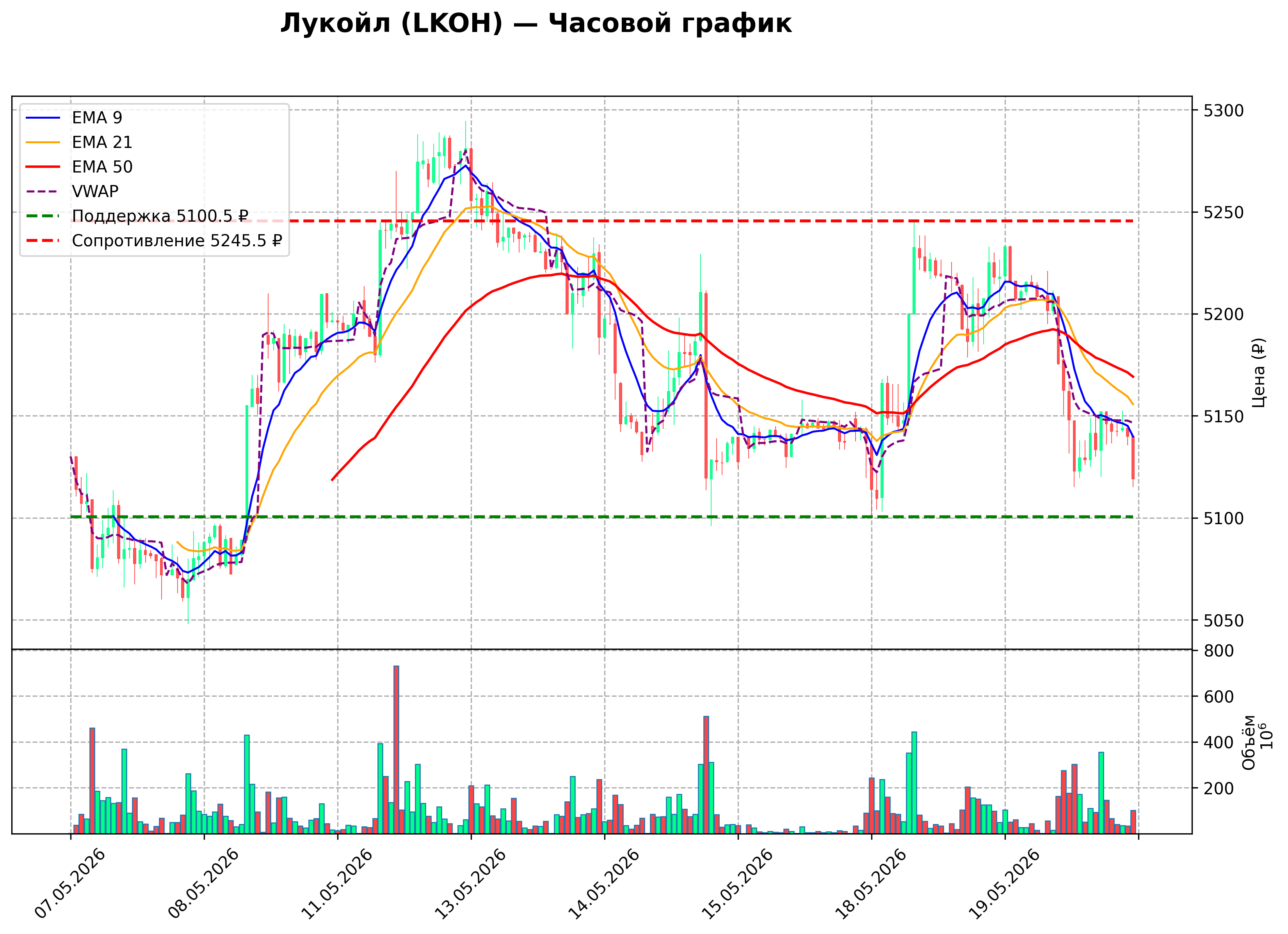Click the 400 volume axis tick label
The image size is (1288, 934).
(x=1219, y=743)
